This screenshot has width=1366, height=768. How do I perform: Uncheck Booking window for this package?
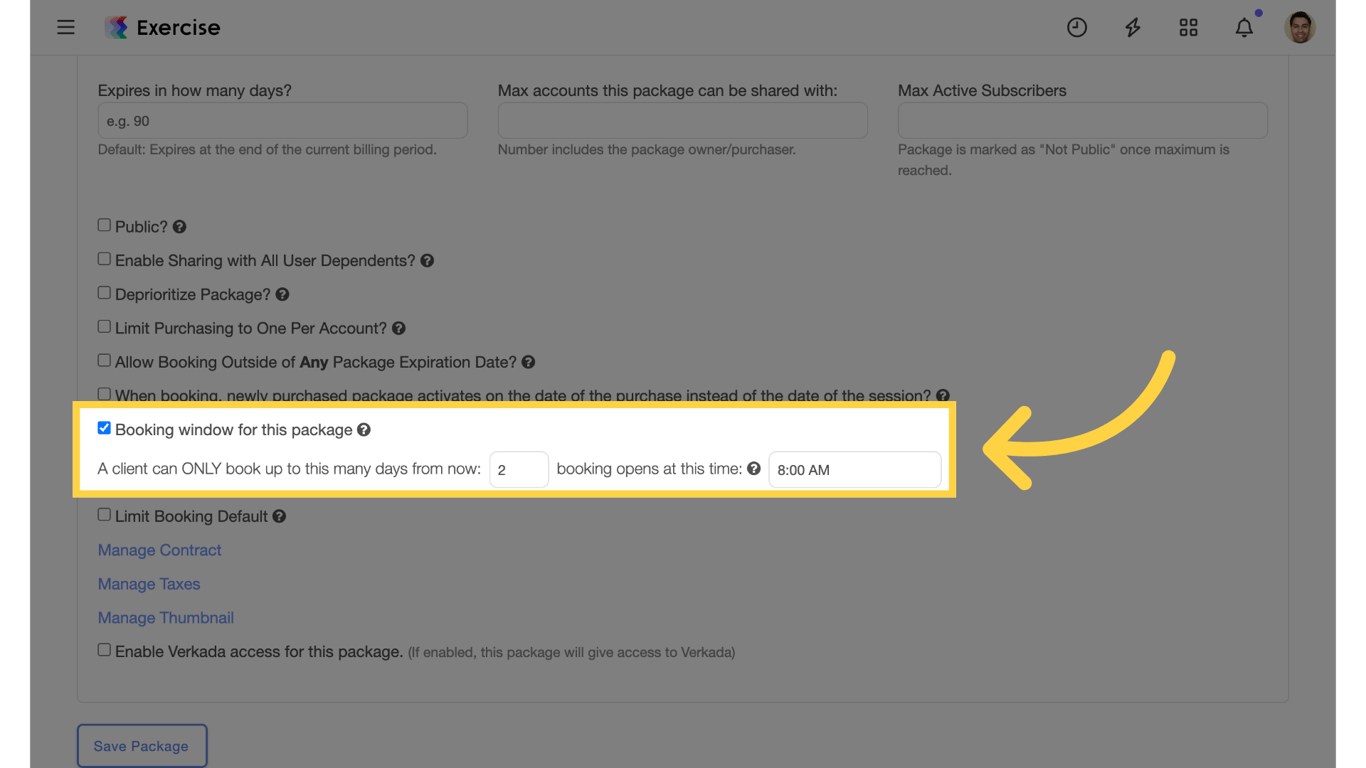click(x=104, y=427)
